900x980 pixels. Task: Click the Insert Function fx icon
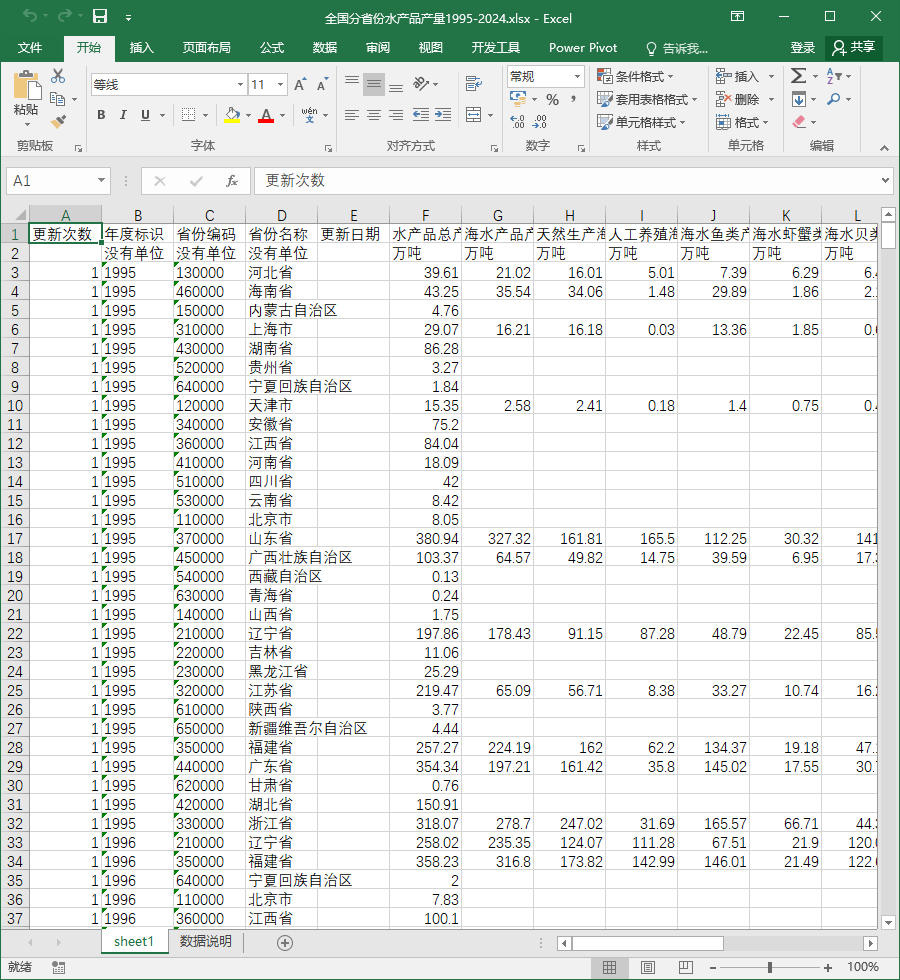click(x=232, y=181)
